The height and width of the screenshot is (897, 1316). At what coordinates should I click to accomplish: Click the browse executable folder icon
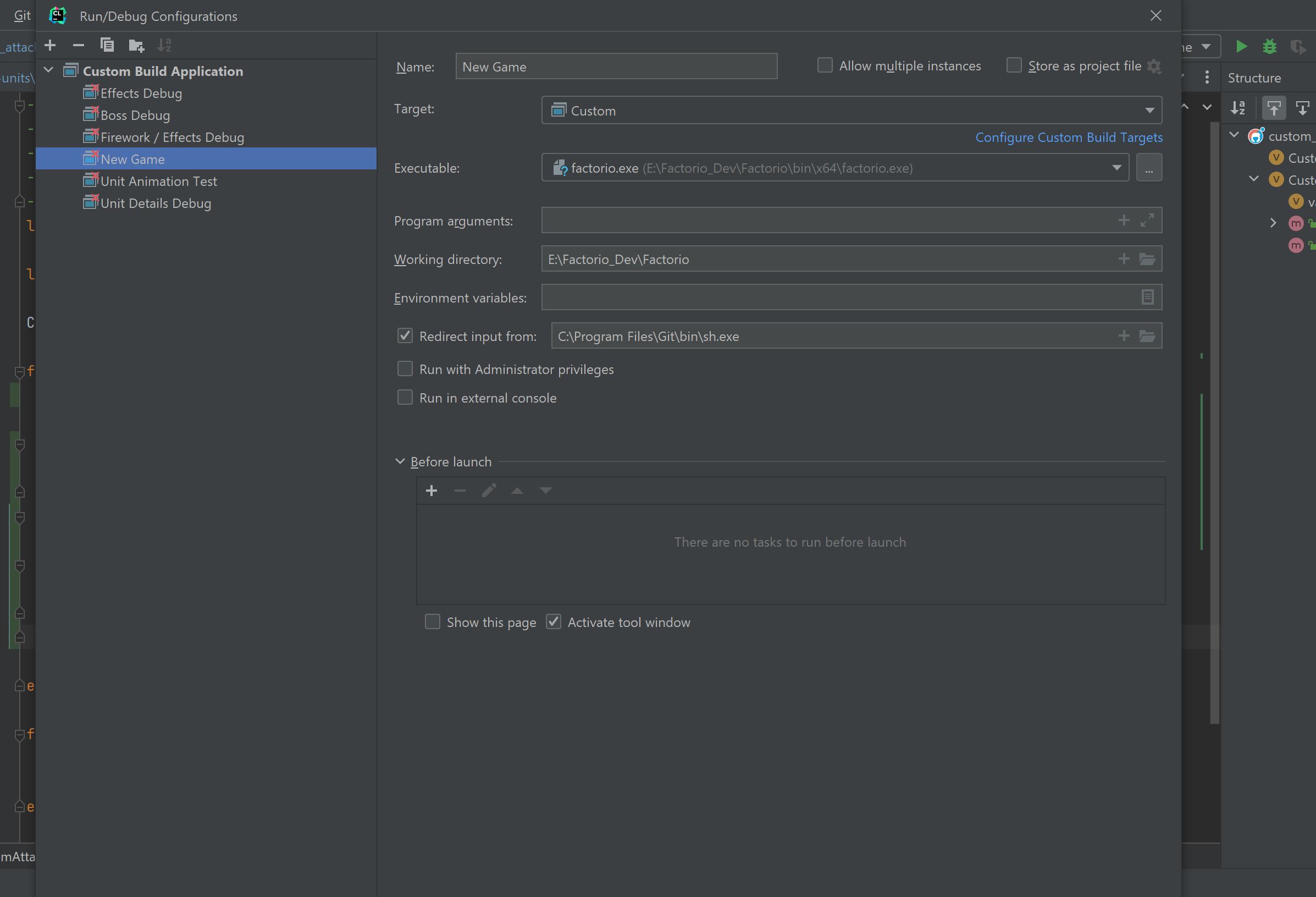pos(1150,168)
